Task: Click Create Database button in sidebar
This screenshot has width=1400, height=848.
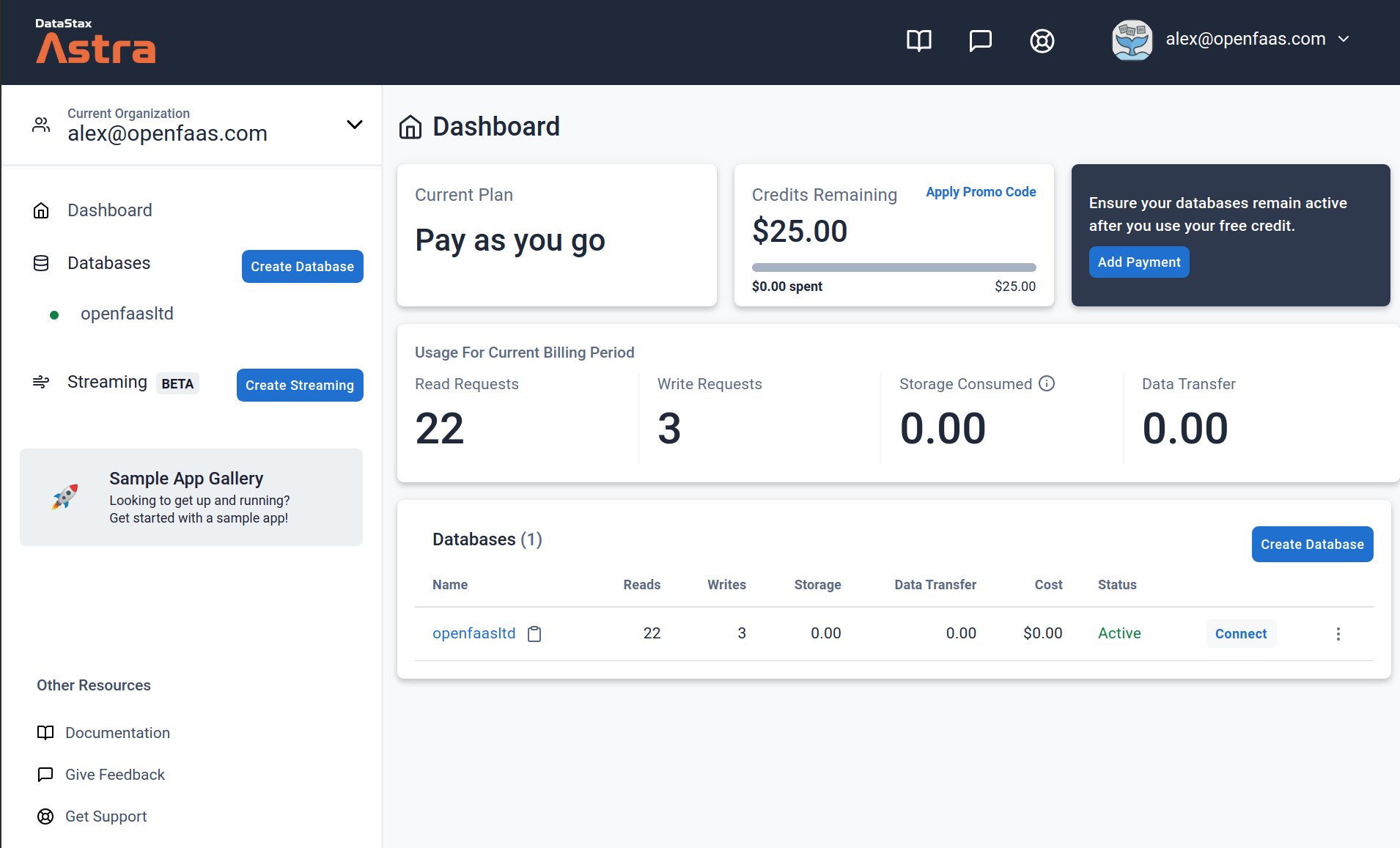Action: click(302, 266)
